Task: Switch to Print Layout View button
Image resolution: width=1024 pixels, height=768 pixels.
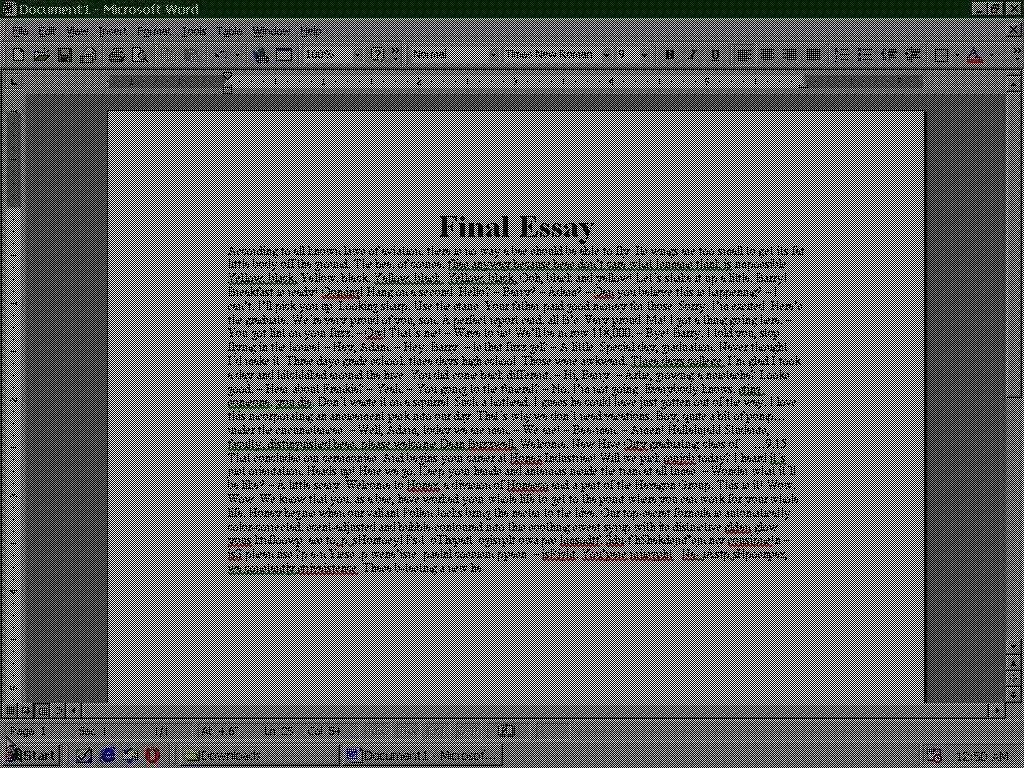Action: tap(42, 709)
